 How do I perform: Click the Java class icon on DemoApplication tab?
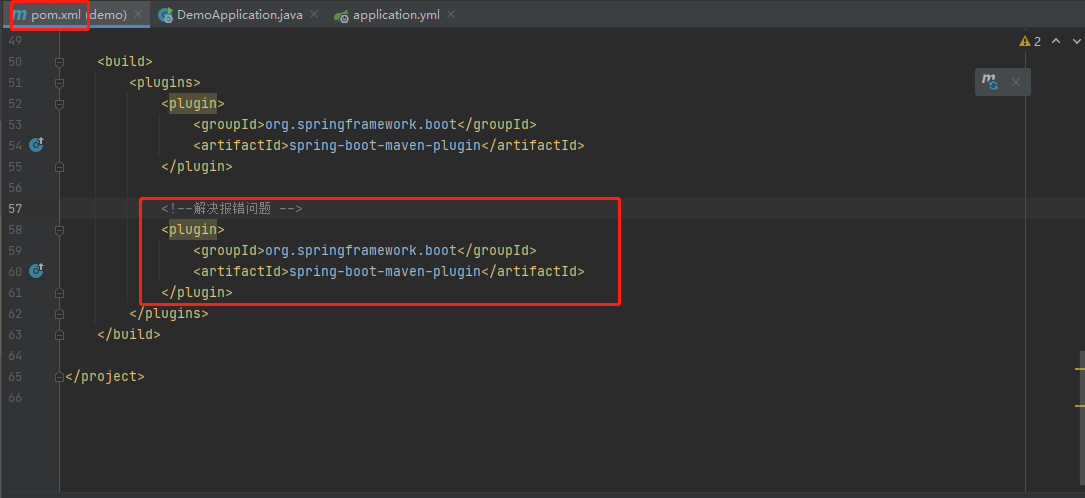(165, 15)
